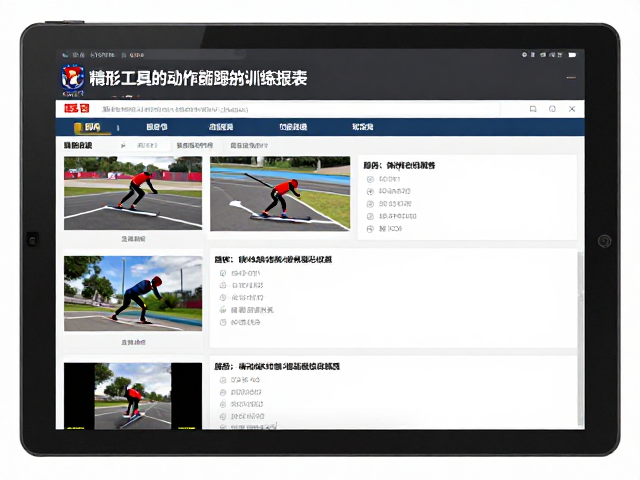The image size is (640, 480).
Task: Open the skater thumbnail with red fence background
Action: click(x=133, y=193)
